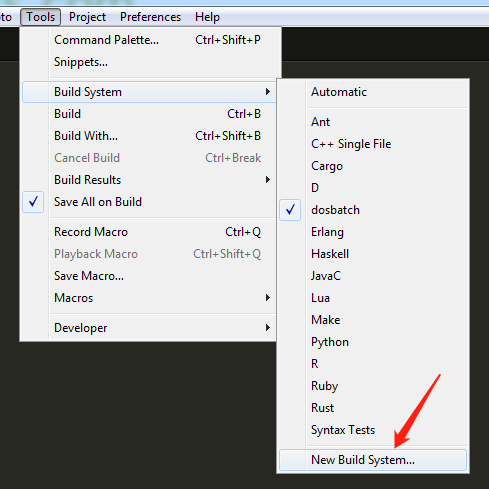
Task: Expand the Build System submenu arrow
Action: (x=268, y=92)
